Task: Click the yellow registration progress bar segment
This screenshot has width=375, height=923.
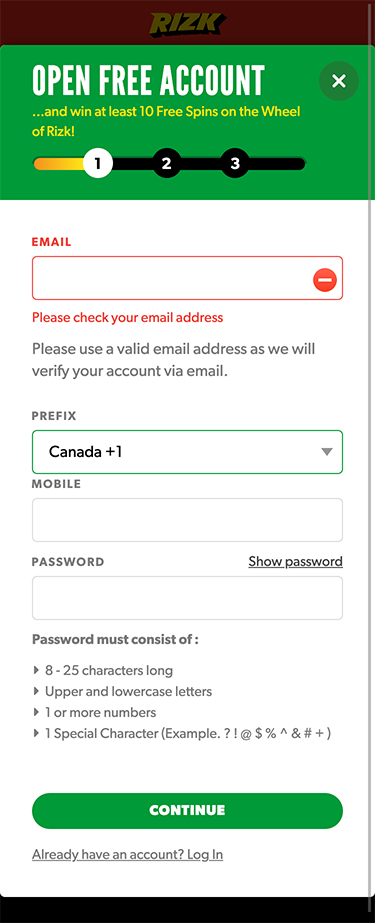Action: [58, 164]
